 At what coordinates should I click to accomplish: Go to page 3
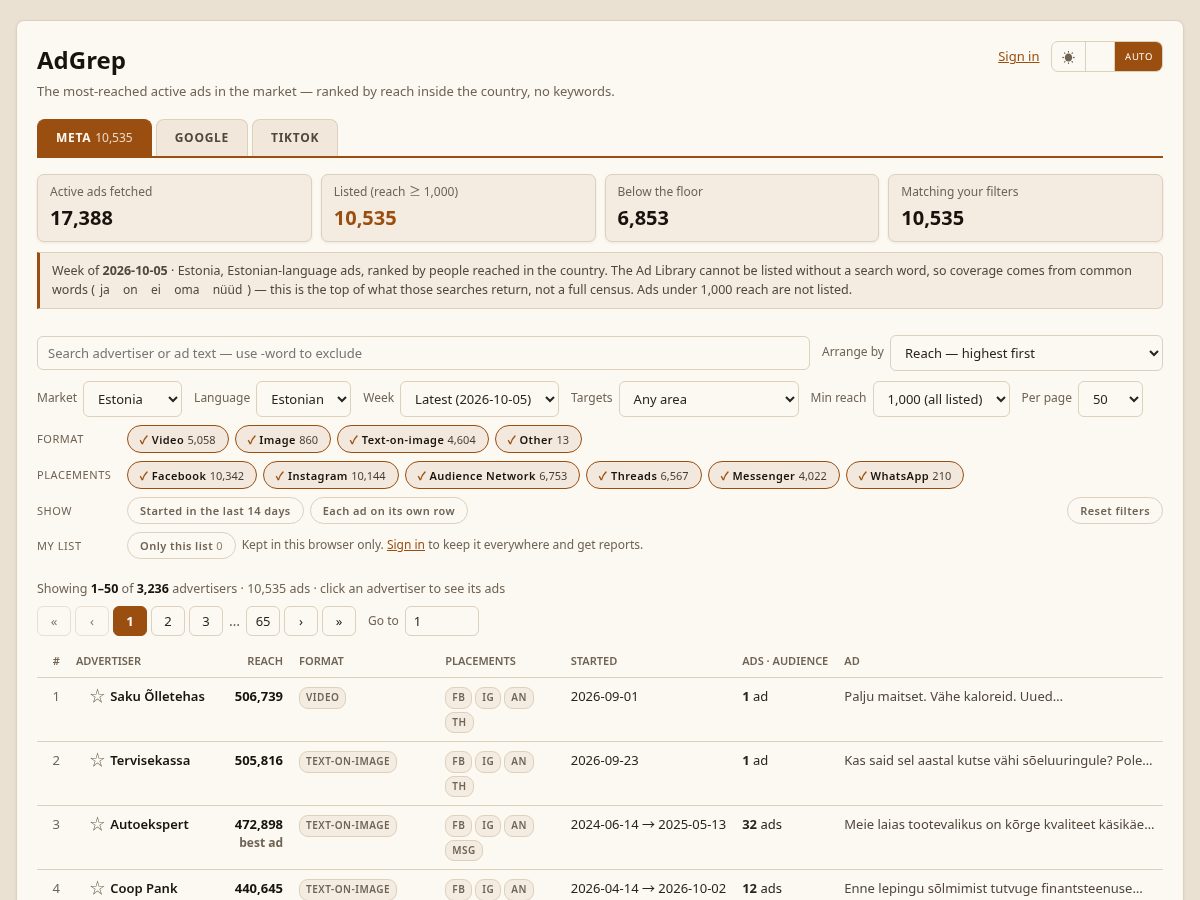coord(206,621)
